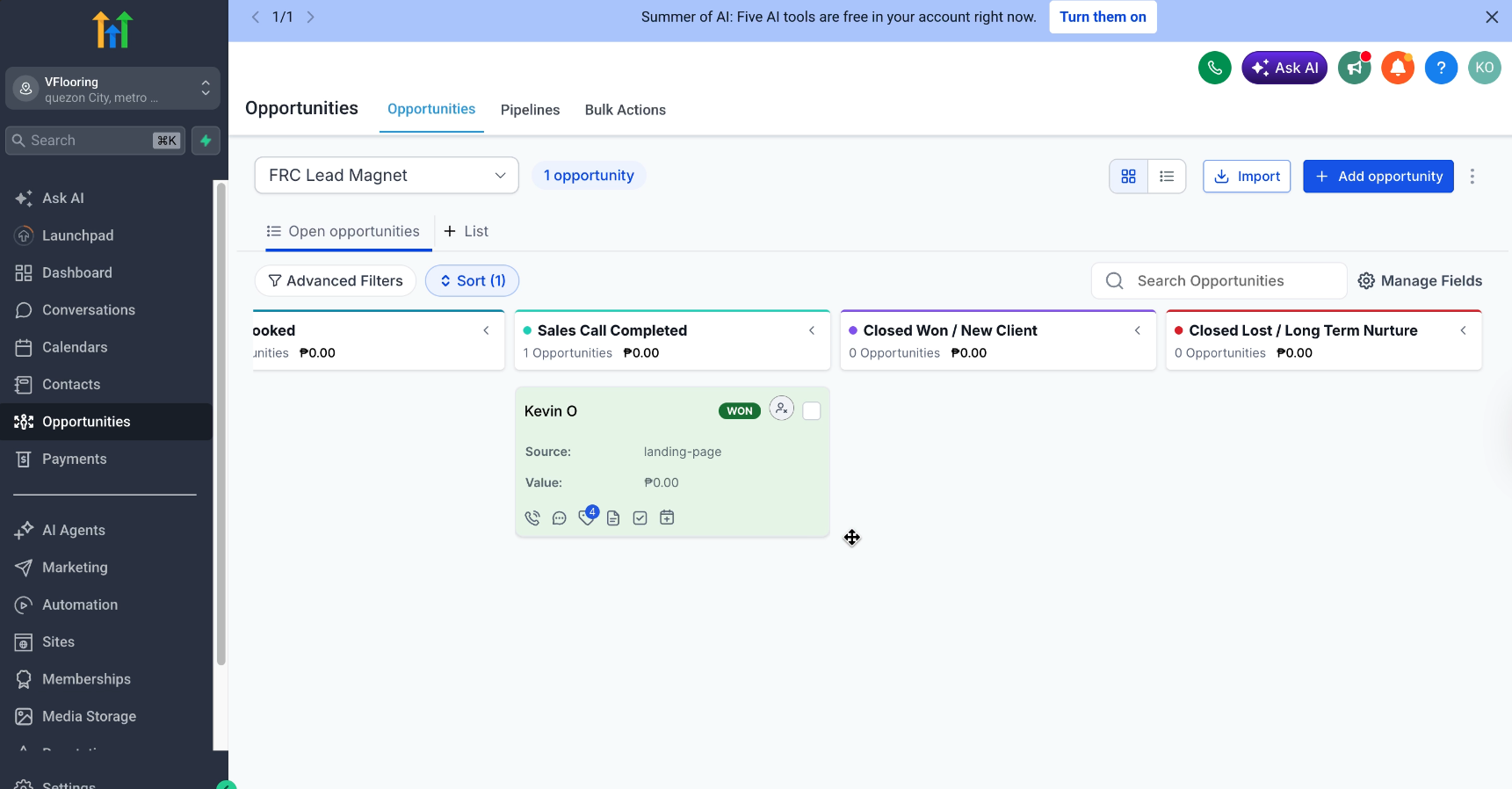Open the notes icon on Kevin O card
Viewport: 1512px width, 789px height.
click(613, 518)
